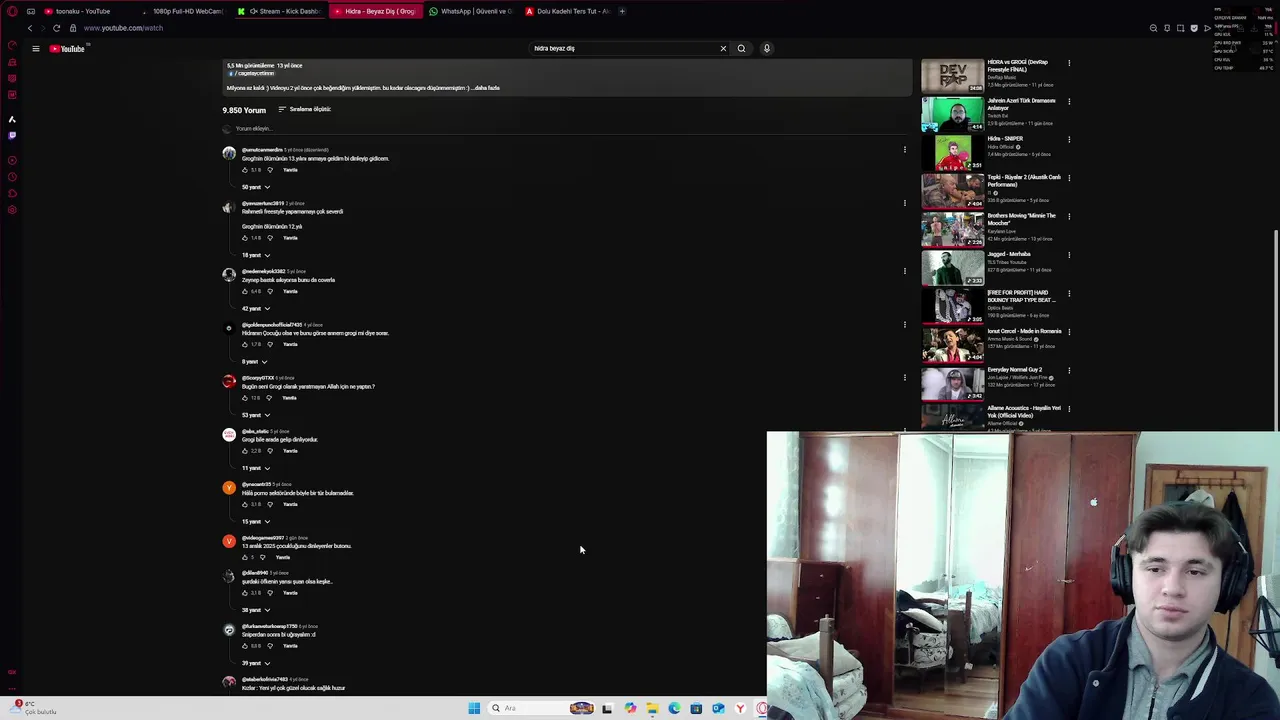
Task: Like the 'Grogi bile arada gelip dinliyordur' comment
Action: 245,451
